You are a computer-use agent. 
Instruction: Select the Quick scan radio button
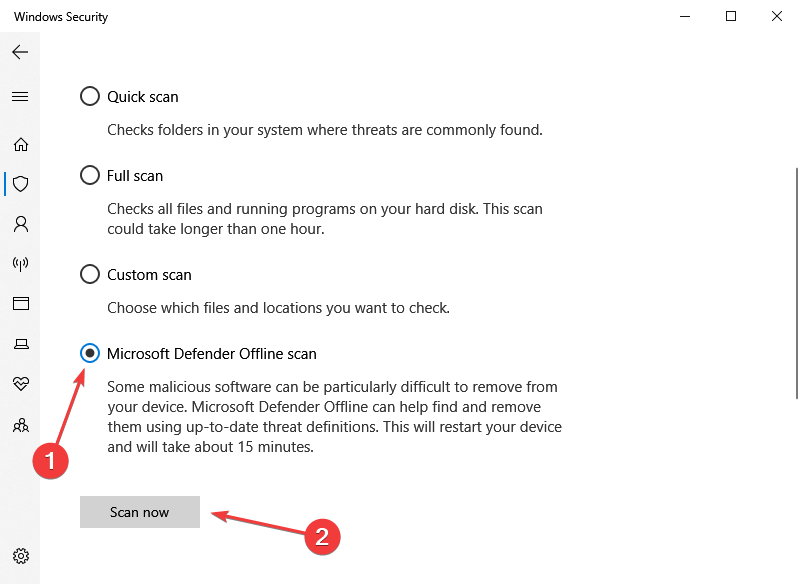[90, 97]
